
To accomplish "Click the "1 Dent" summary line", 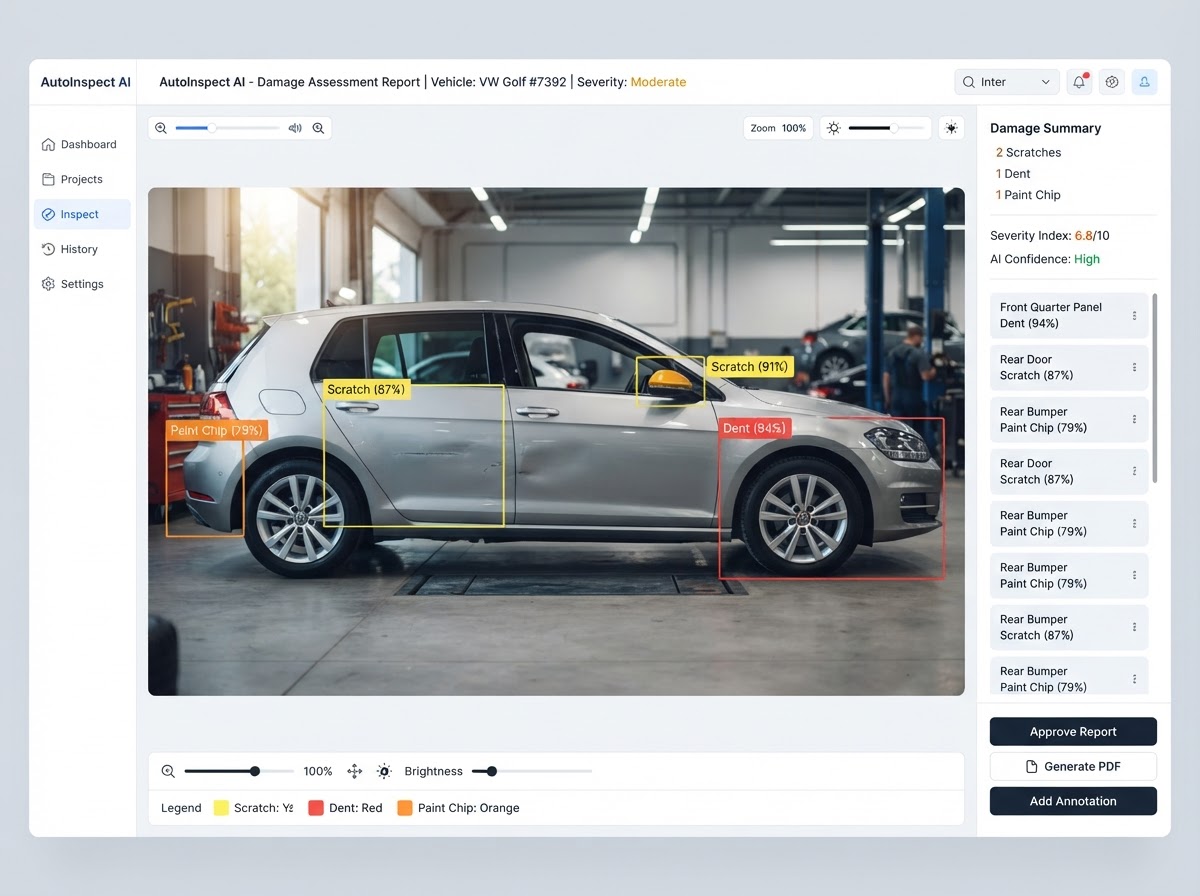I will [1013, 174].
